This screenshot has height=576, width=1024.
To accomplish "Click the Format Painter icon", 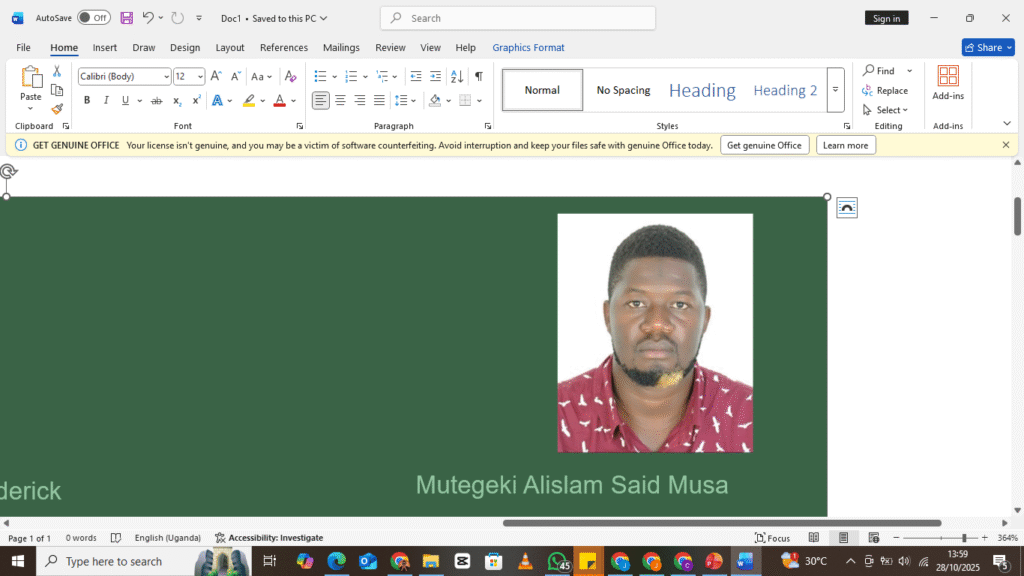I will (x=57, y=109).
